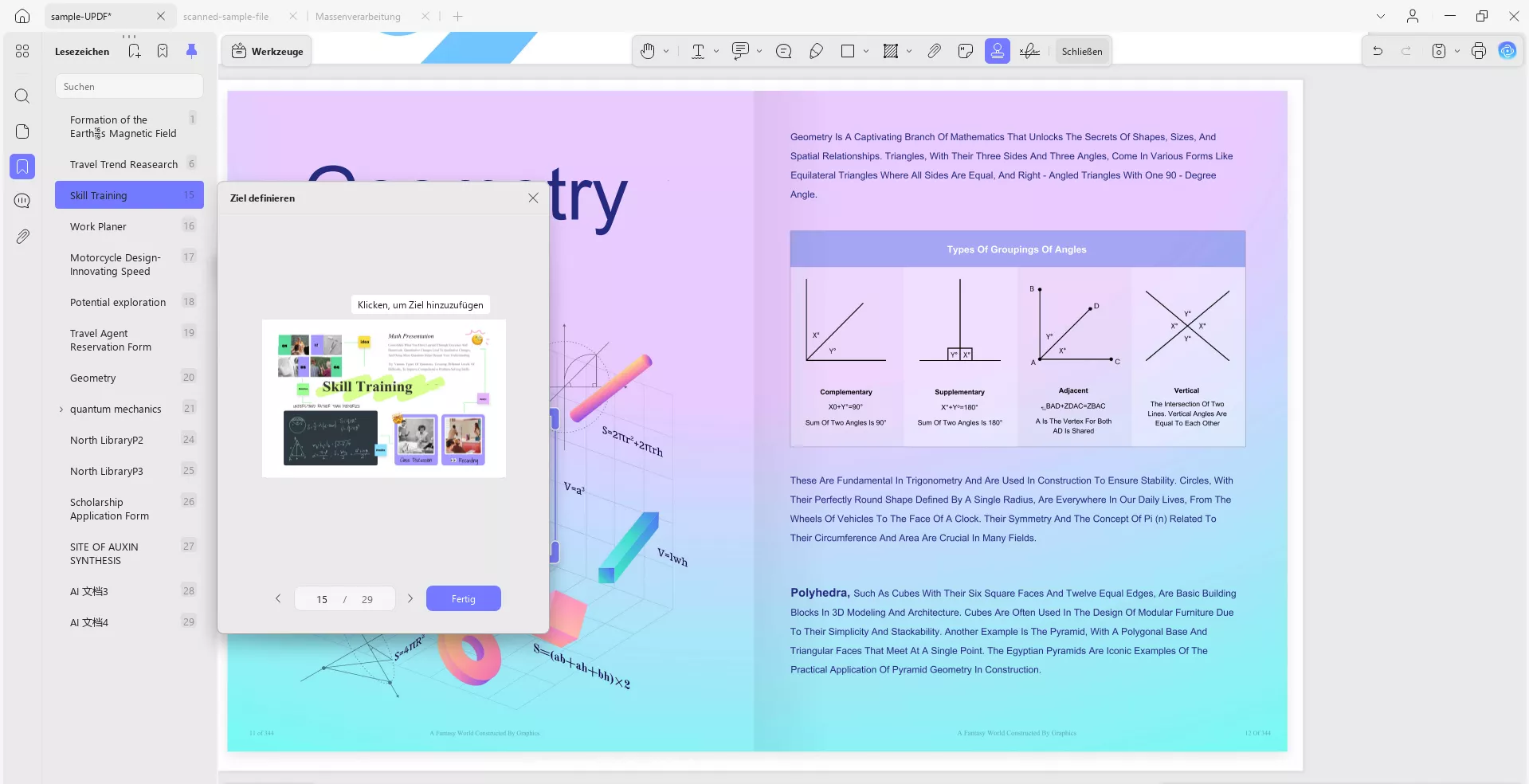Open the comments panel sidebar icon

22,201
